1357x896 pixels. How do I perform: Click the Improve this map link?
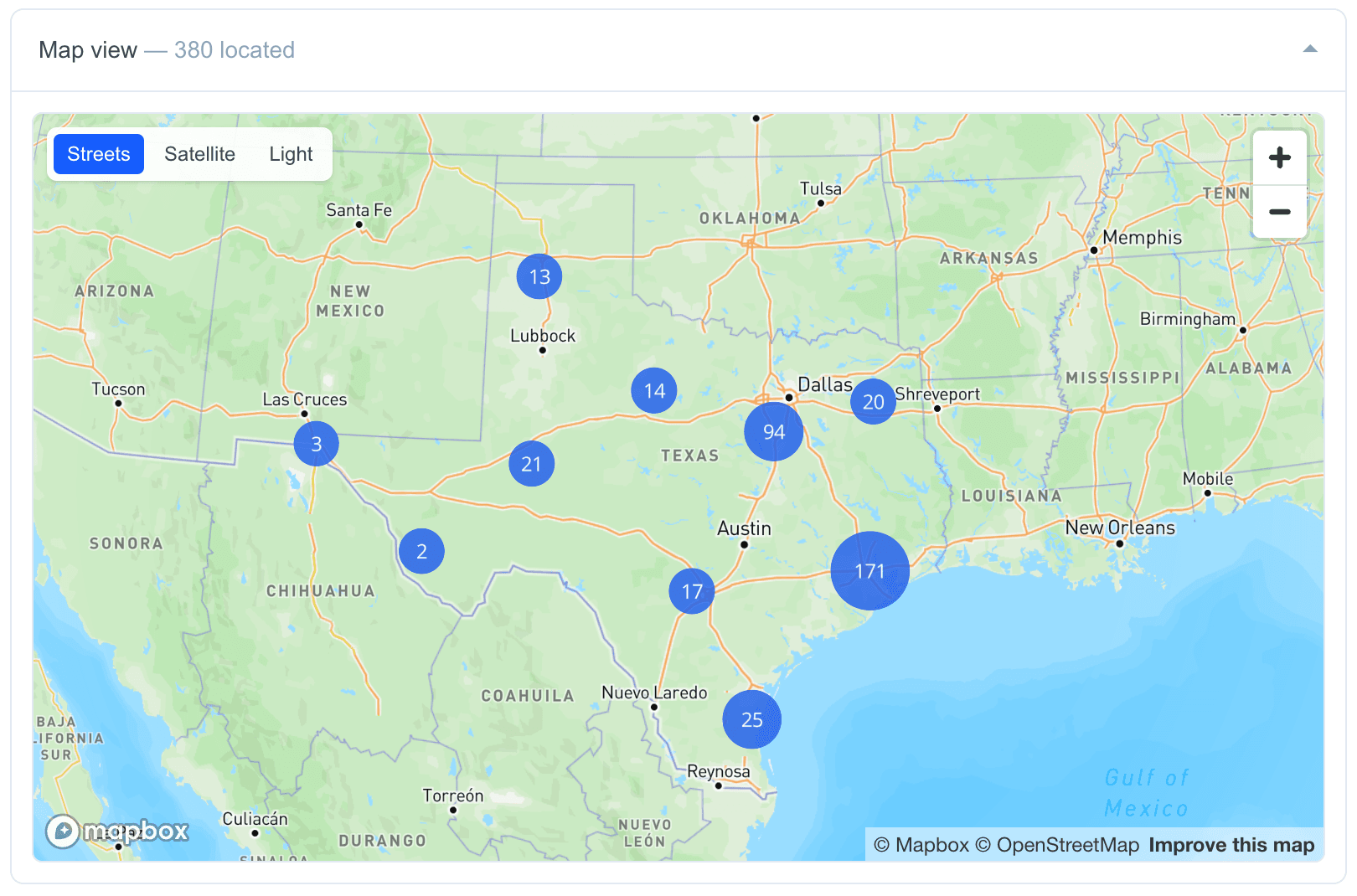pos(1231,845)
